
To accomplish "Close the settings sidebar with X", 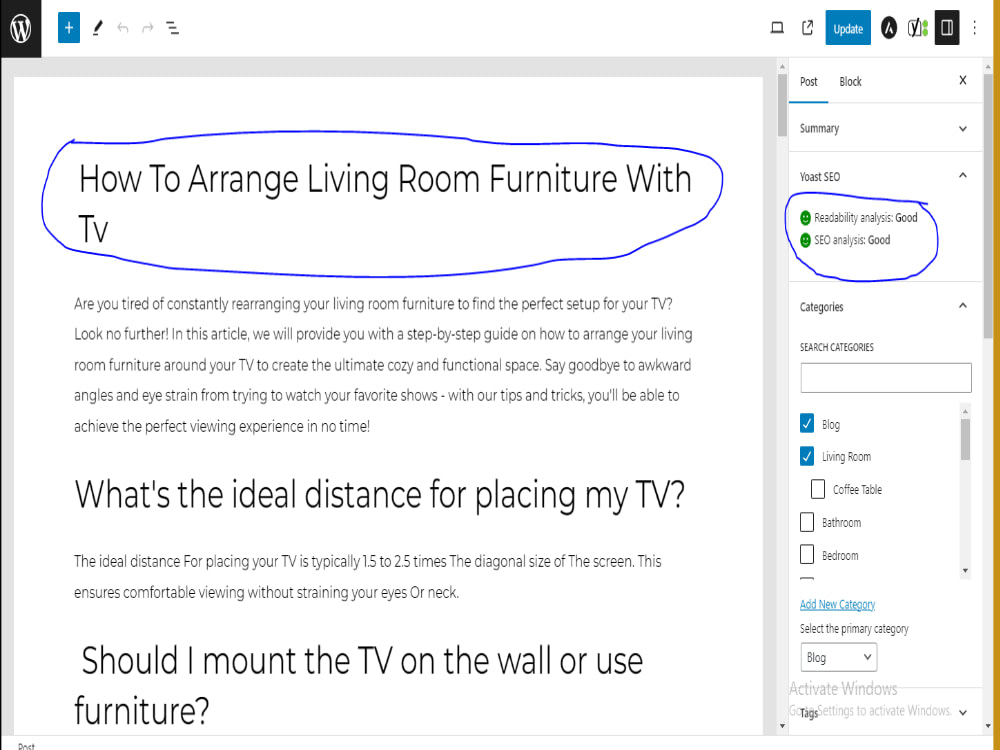I will [x=963, y=80].
